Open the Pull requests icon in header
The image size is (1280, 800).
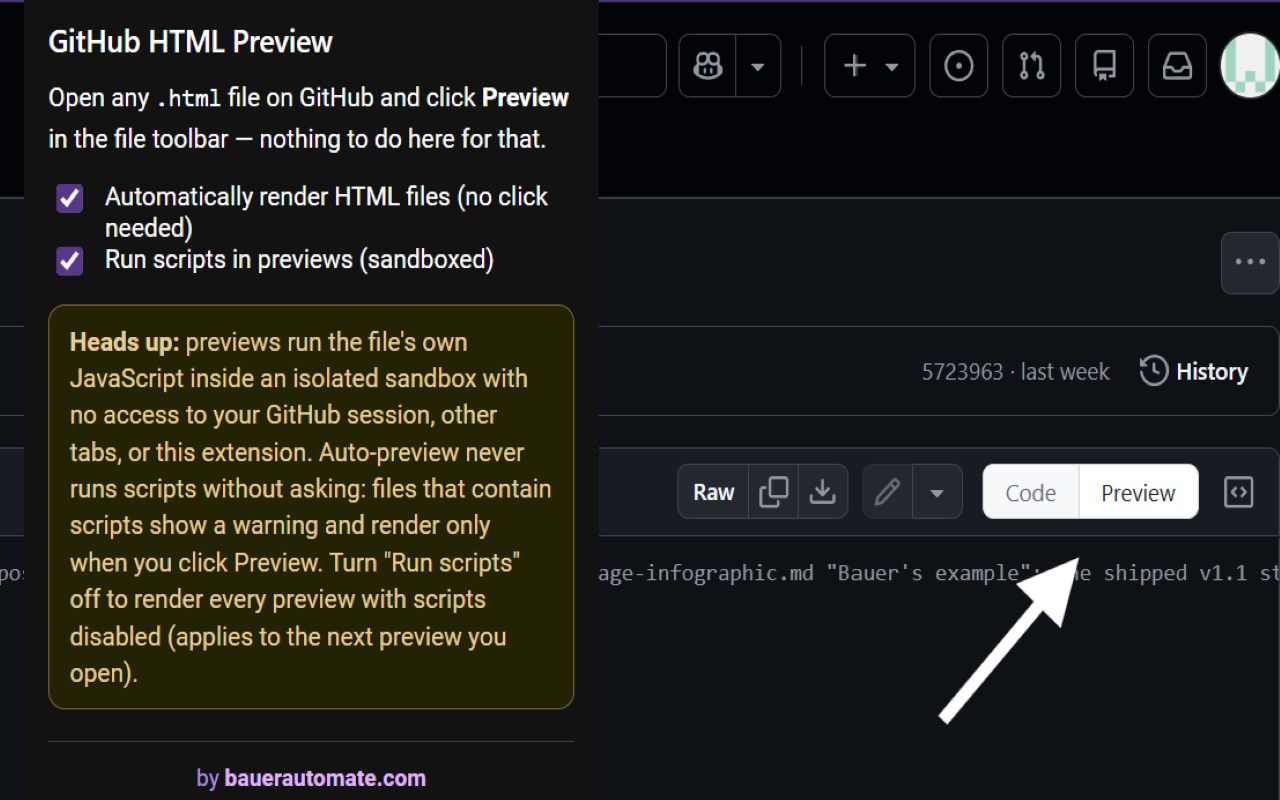1032,66
